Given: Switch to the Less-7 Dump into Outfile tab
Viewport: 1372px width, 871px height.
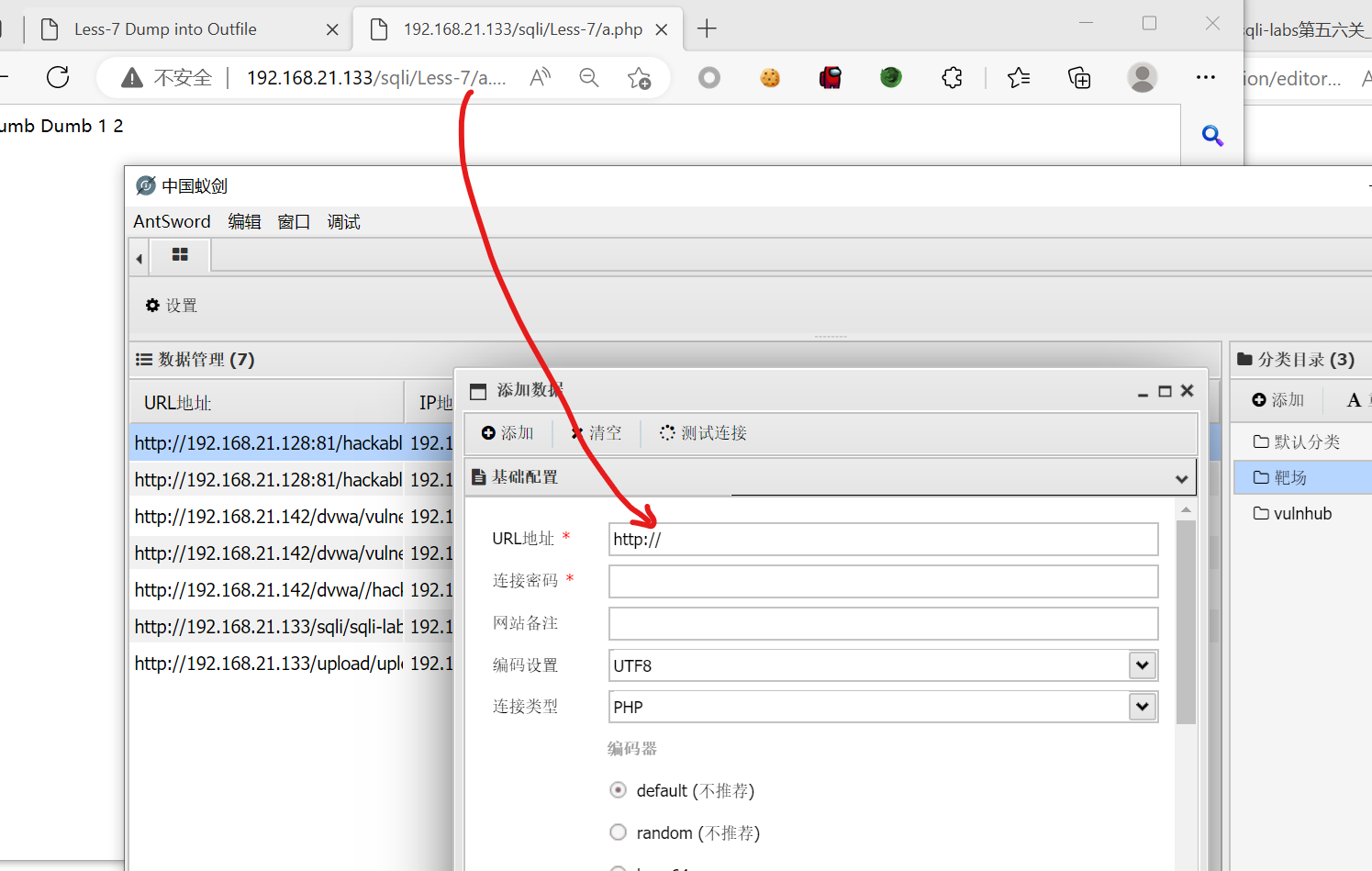Looking at the screenshot, I should coord(189,29).
